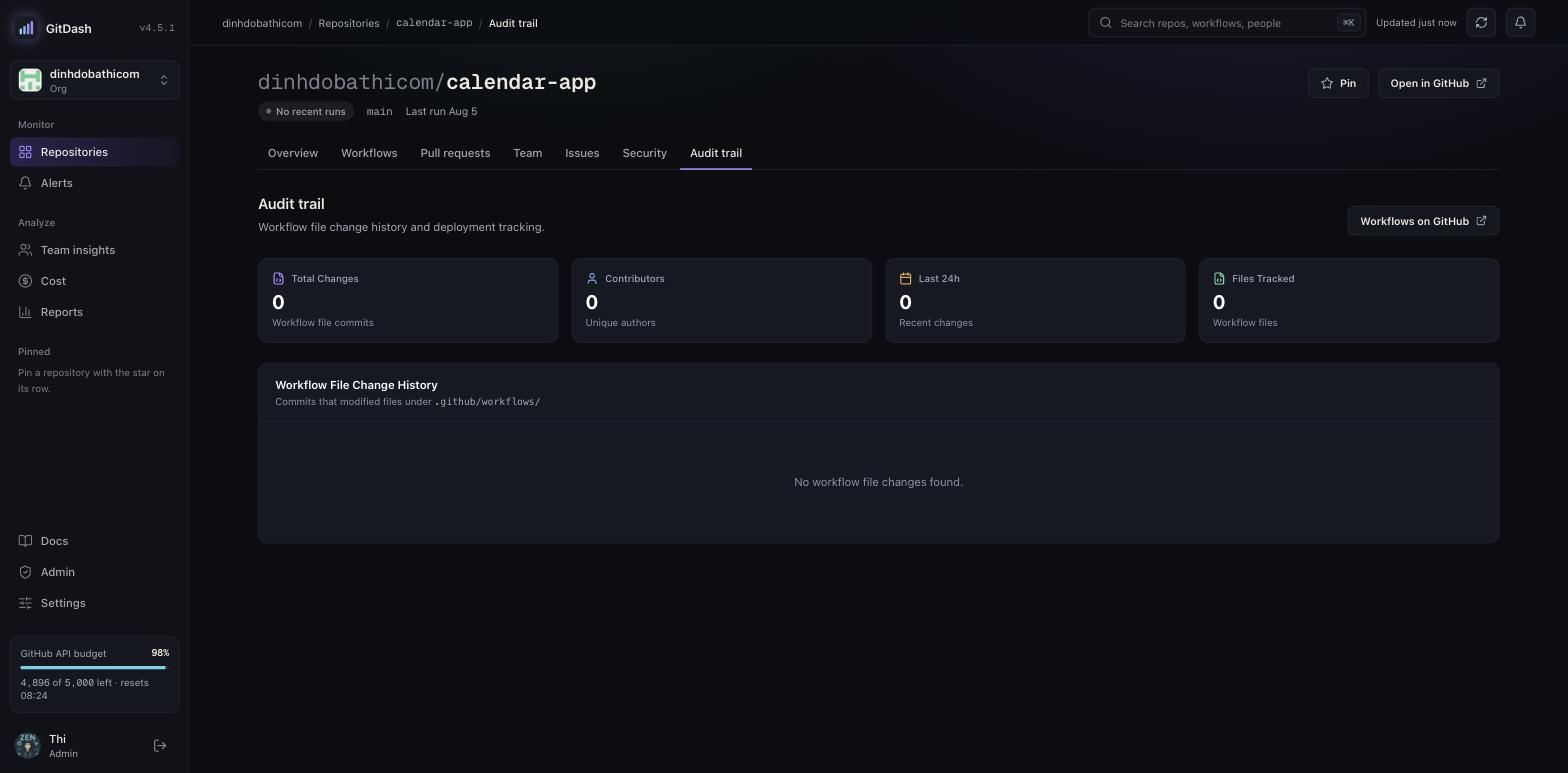Click the GitHub API budget progress bar
Screen dimensions: 1568x773
93,667
